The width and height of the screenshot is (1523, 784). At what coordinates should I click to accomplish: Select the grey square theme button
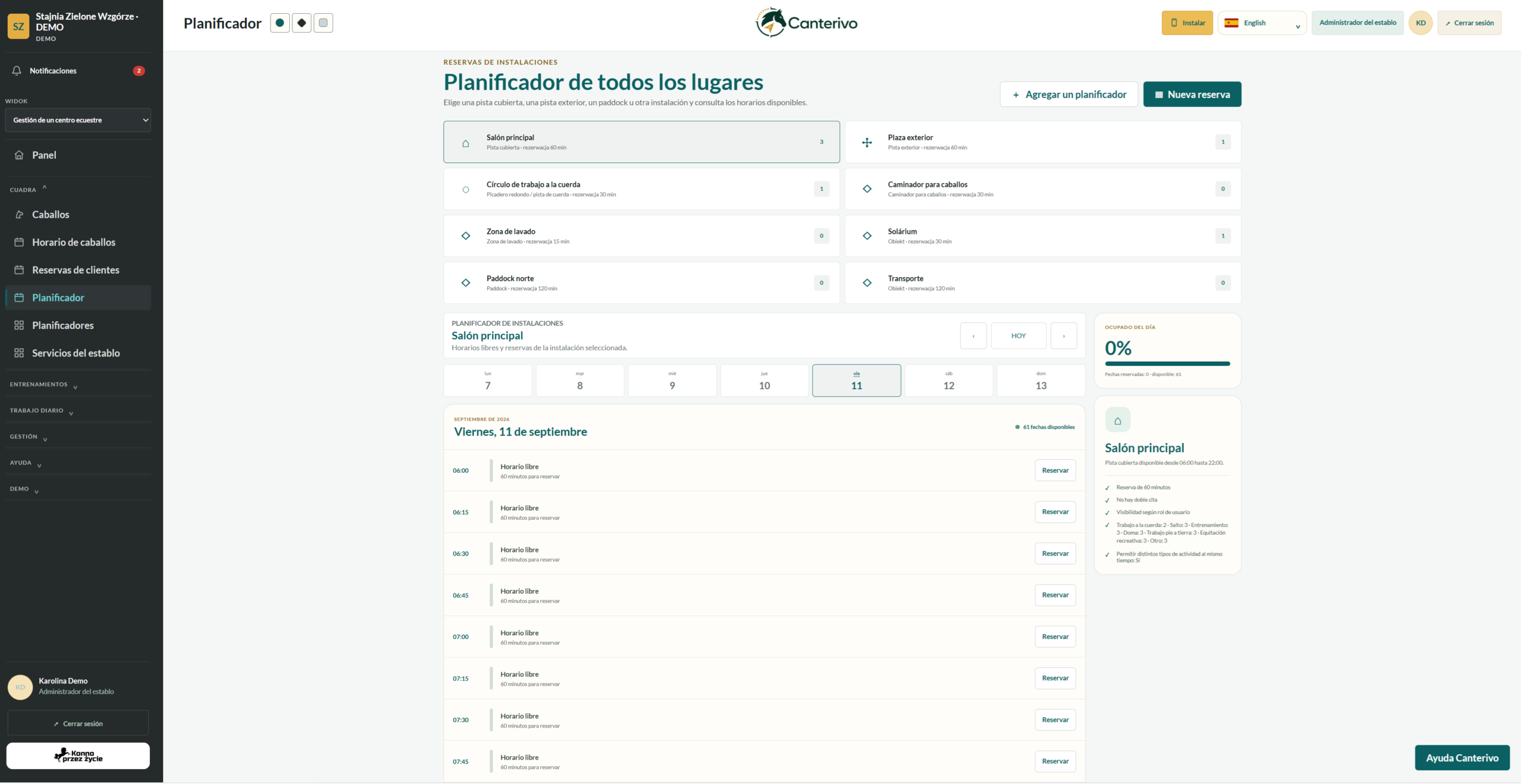click(x=323, y=23)
